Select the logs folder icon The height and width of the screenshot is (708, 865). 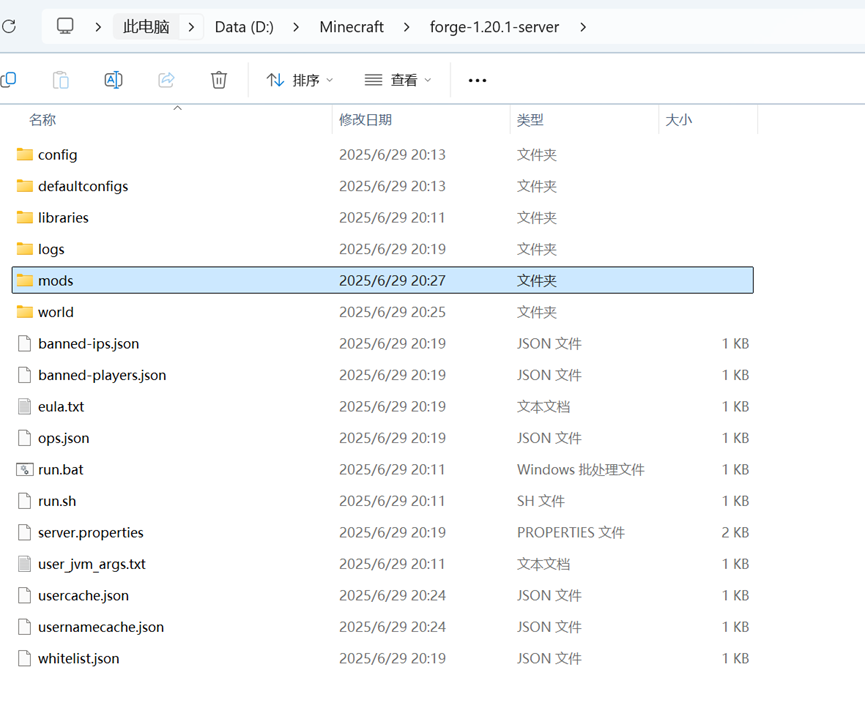pyautogui.click(x=25, y=249)
